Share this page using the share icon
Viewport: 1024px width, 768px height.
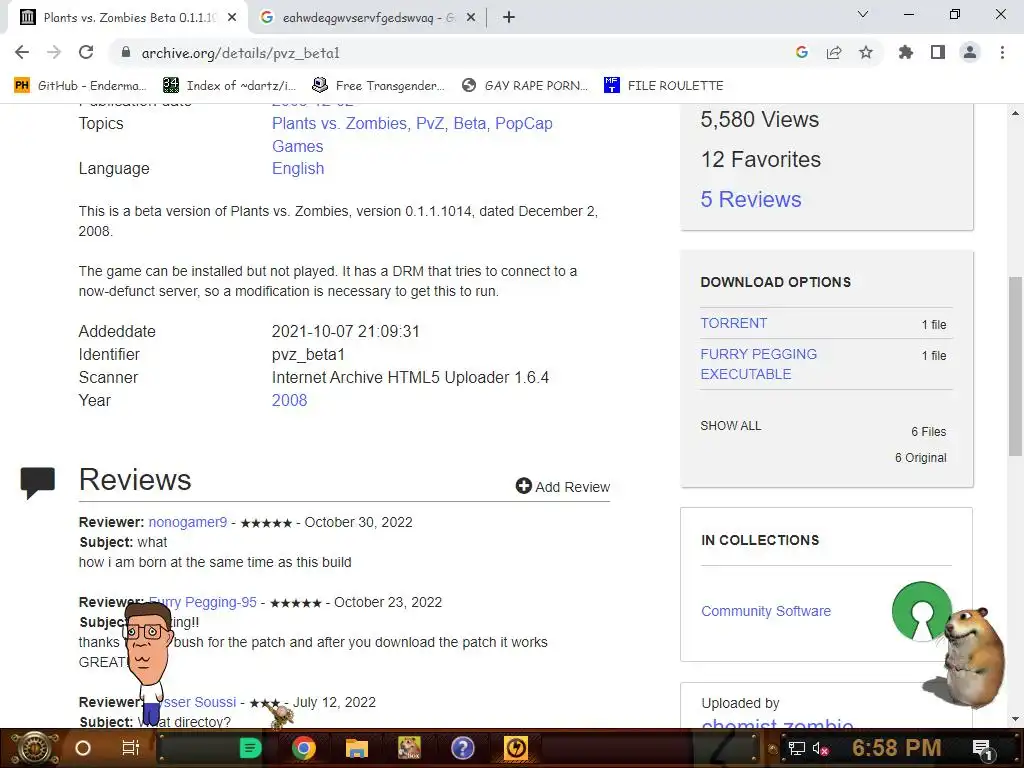834,53
